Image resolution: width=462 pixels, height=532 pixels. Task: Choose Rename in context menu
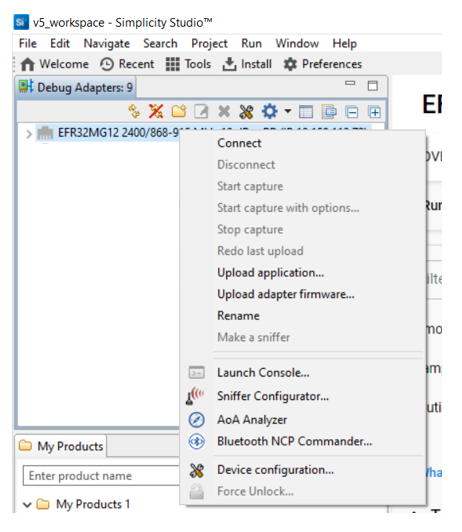(x=238, y=316)
